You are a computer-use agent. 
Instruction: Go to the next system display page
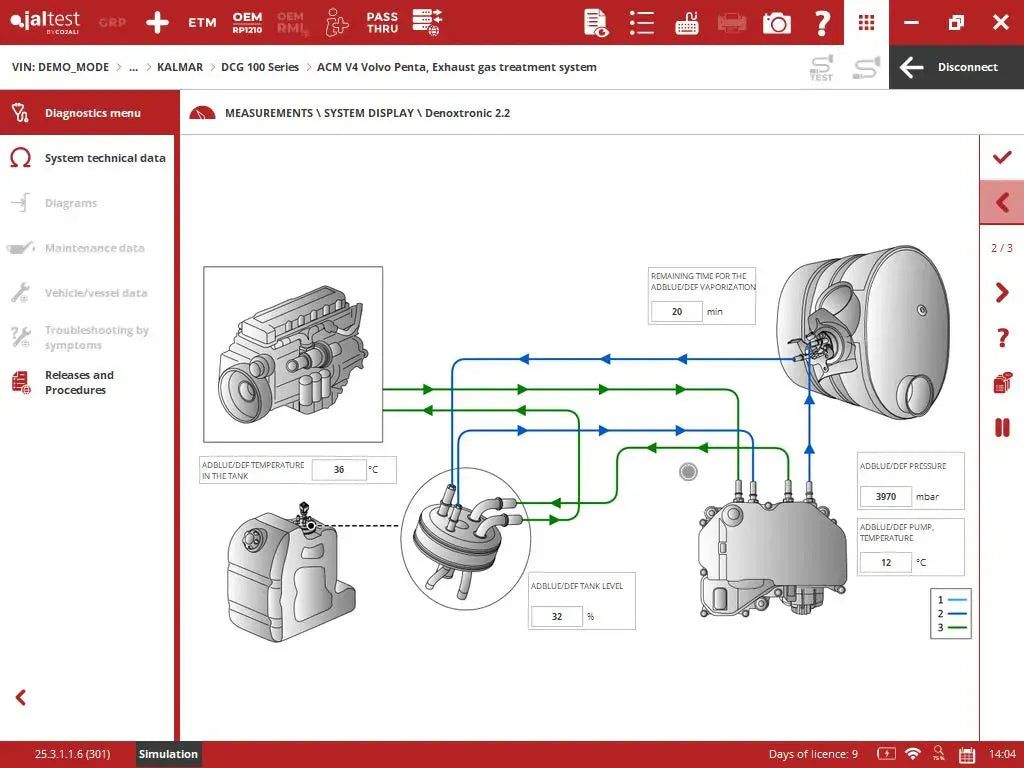1001,293
